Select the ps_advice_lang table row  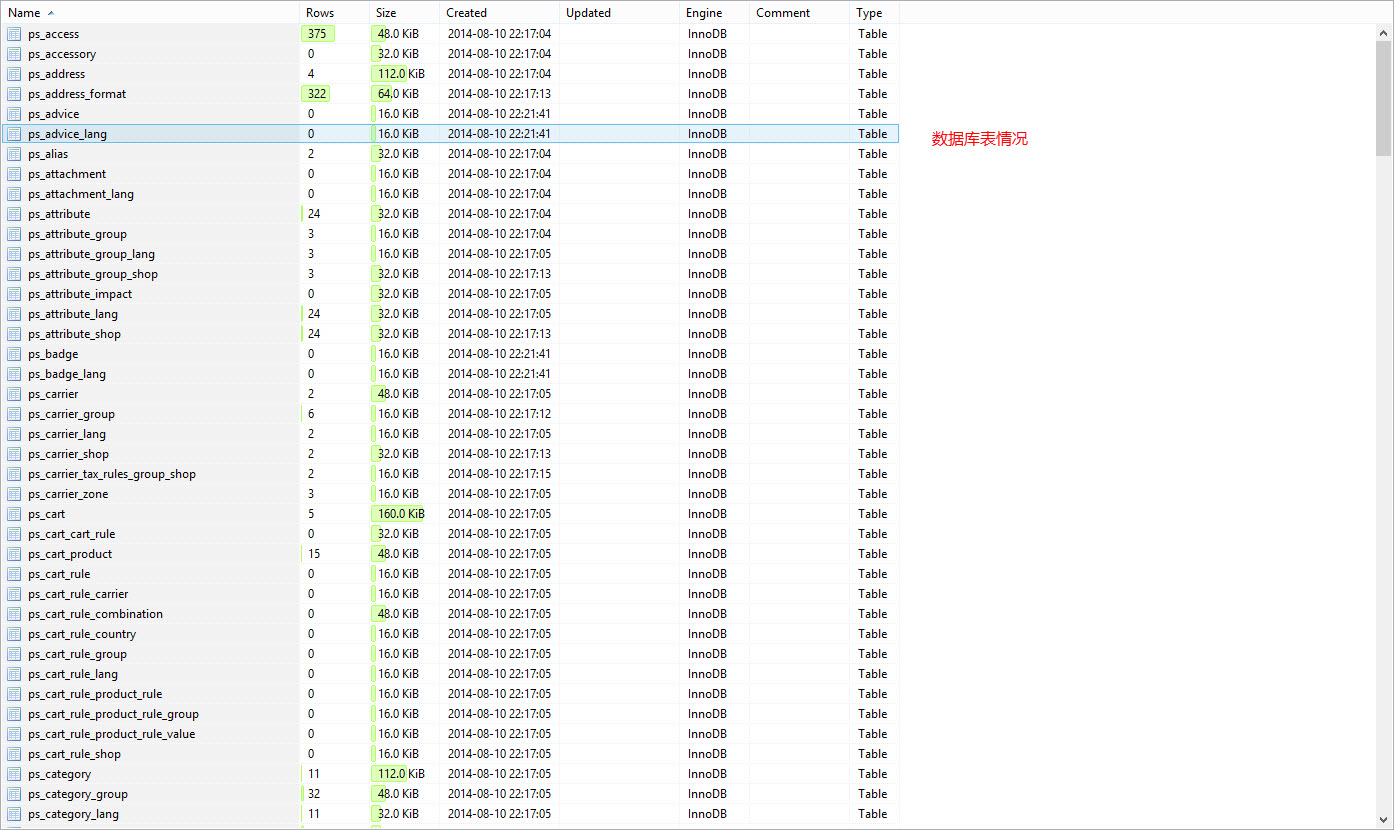coord(68,134)
